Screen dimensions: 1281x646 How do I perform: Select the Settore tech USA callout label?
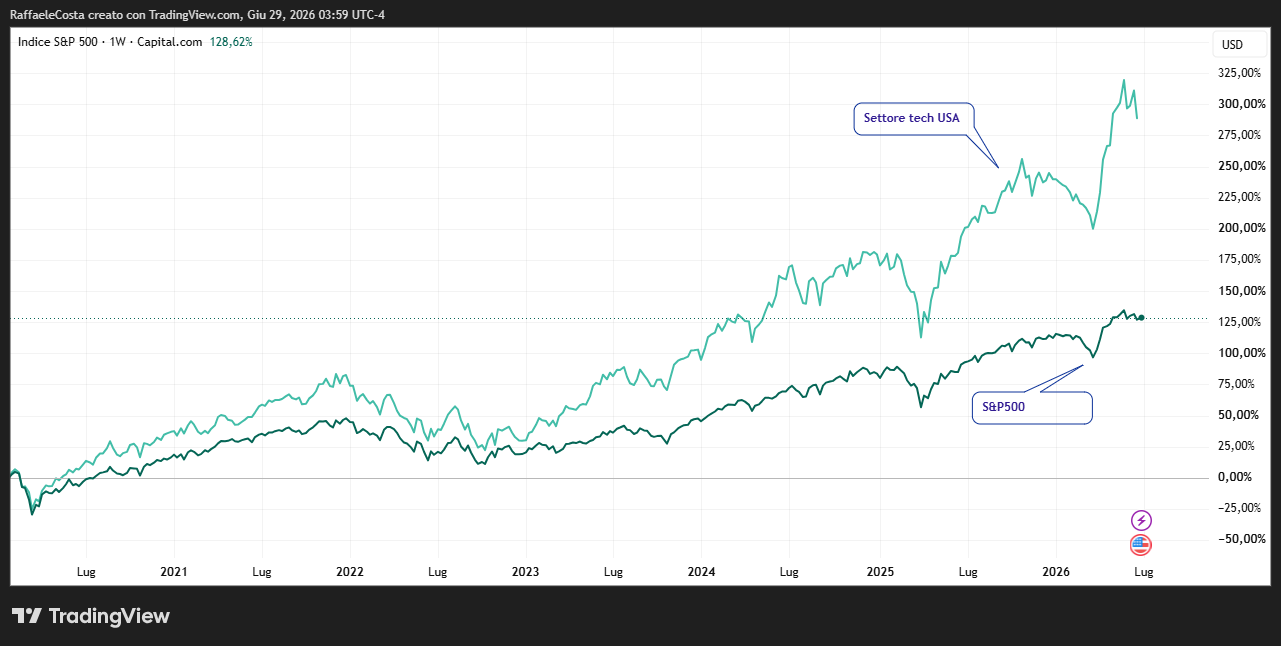coord(912,118)
